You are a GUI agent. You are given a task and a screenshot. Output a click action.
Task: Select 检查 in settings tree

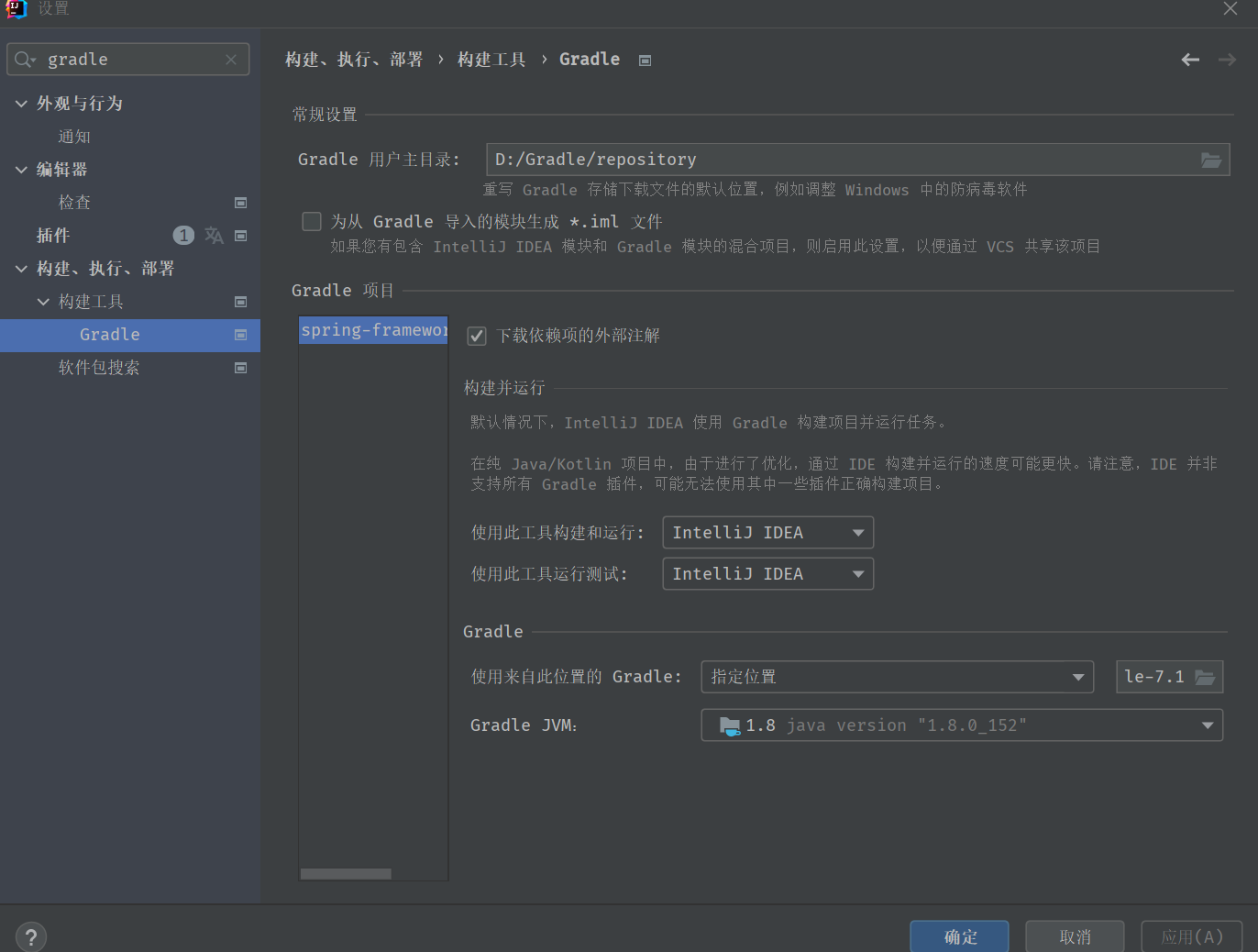tap(74, 203)
